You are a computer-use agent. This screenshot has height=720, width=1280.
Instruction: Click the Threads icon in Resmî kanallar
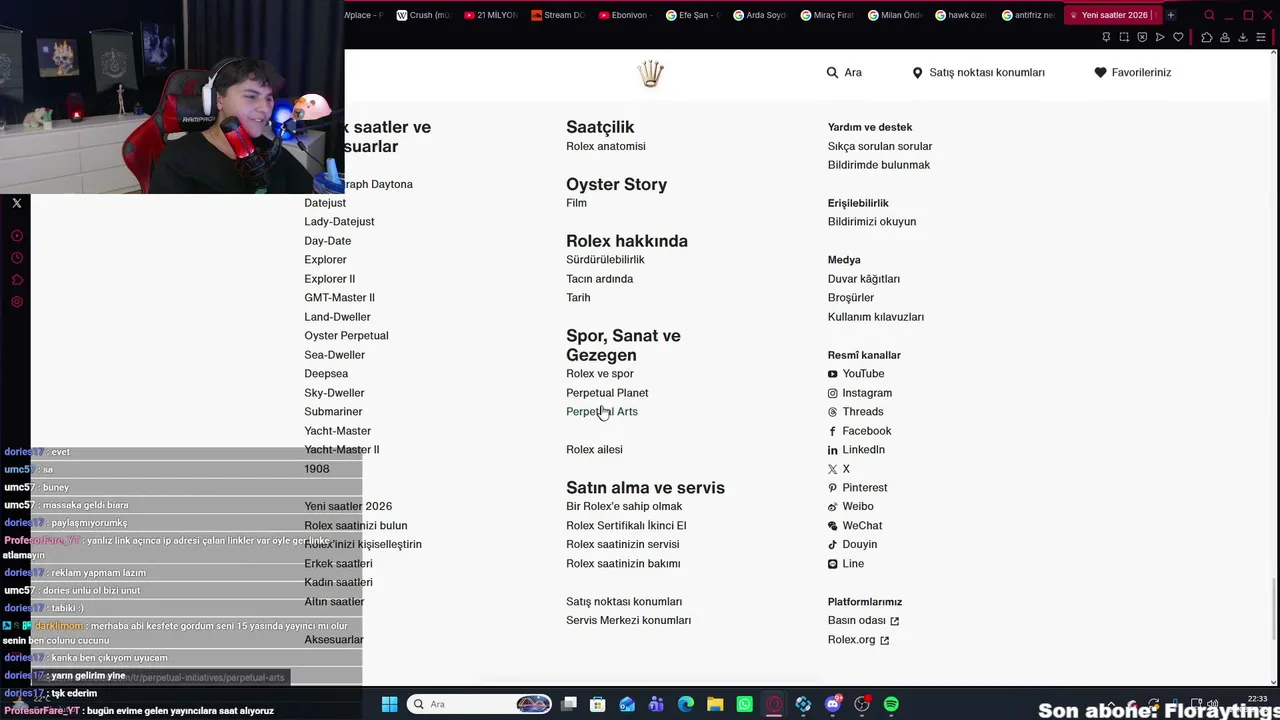tap(832, 412)
